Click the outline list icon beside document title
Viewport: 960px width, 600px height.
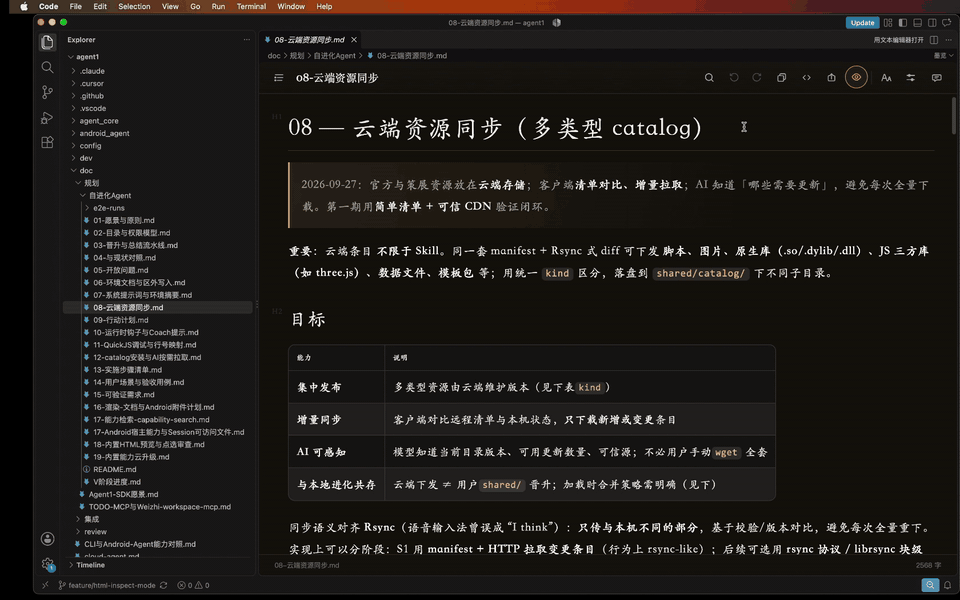(279, 78)
